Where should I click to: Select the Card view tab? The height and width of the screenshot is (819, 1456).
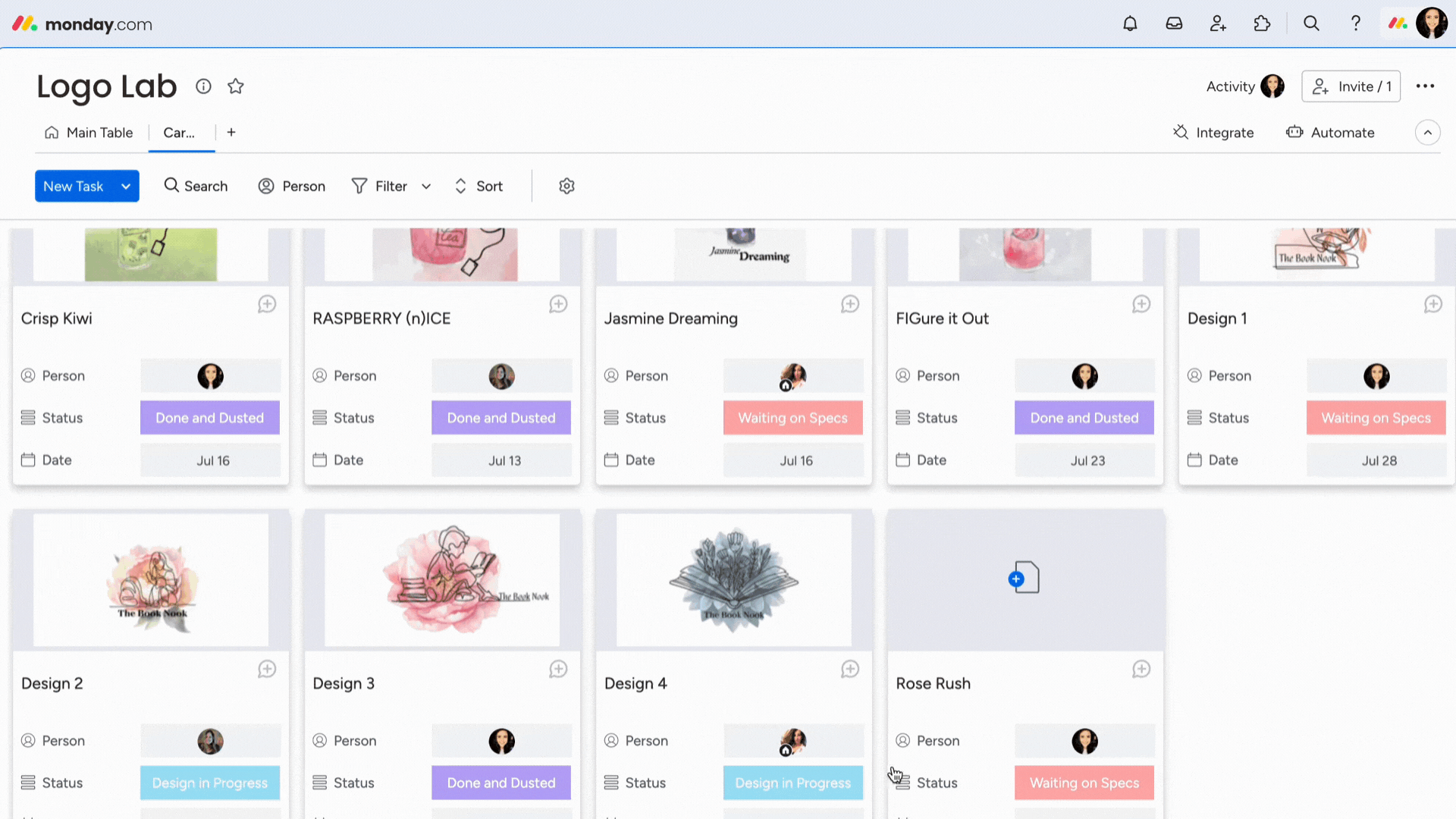179,132
